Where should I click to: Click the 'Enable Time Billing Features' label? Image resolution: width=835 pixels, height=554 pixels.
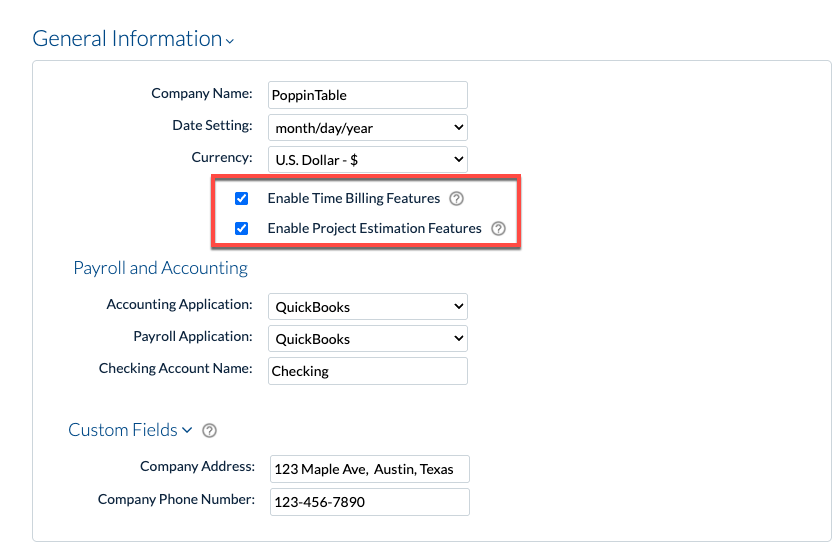354,199
